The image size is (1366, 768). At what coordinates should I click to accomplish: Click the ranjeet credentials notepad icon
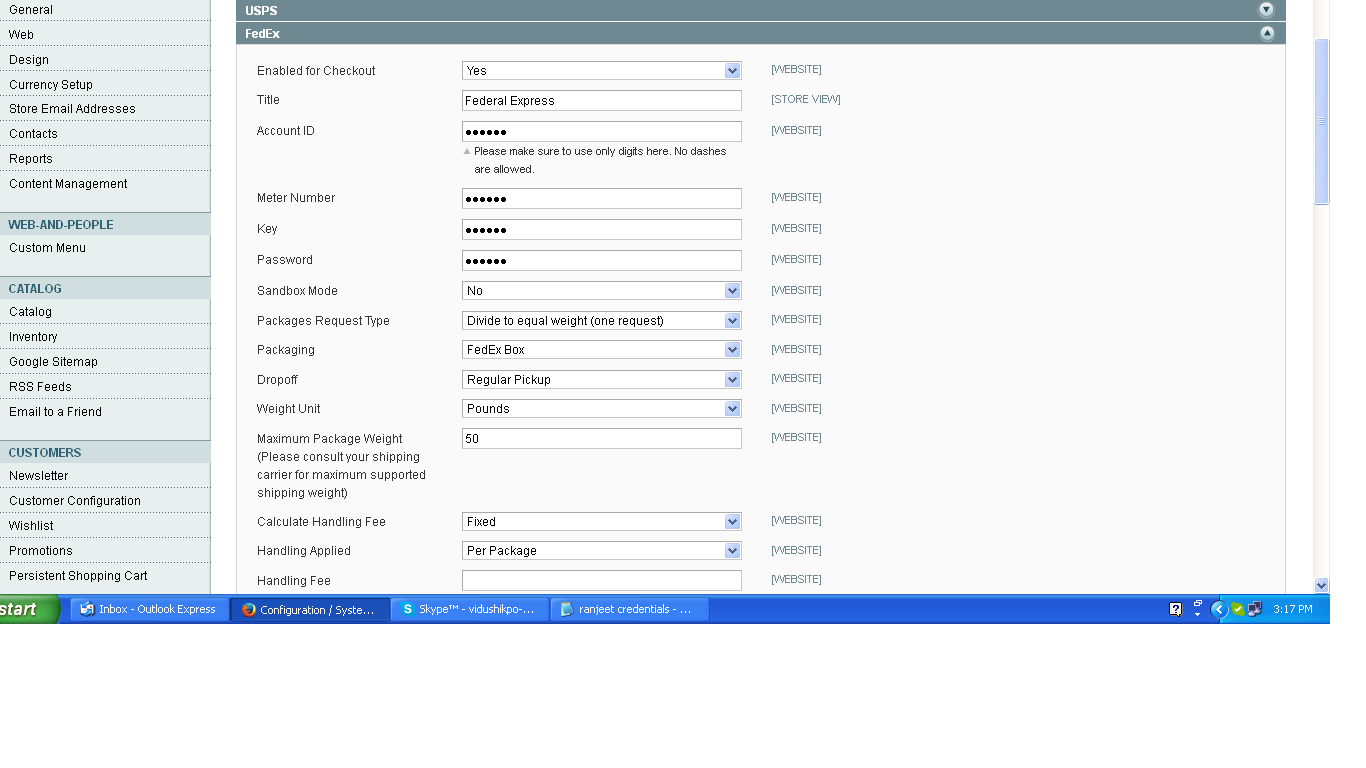pyautogui.click(x=567, y=609)
